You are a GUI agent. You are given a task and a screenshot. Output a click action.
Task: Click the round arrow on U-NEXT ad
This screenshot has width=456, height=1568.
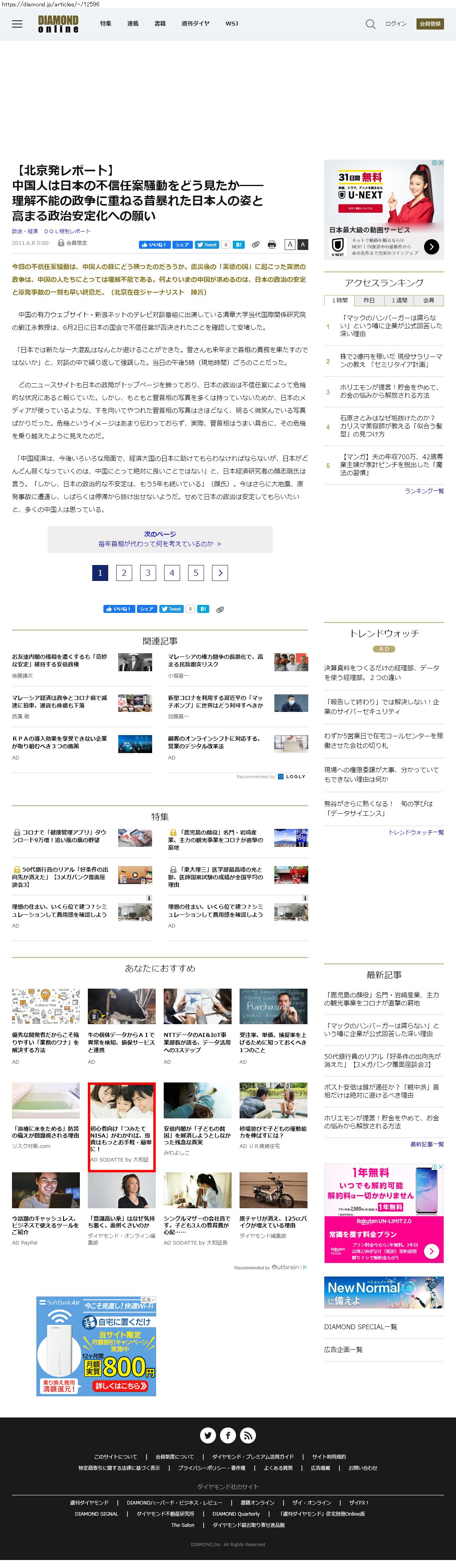pos(431,246)
